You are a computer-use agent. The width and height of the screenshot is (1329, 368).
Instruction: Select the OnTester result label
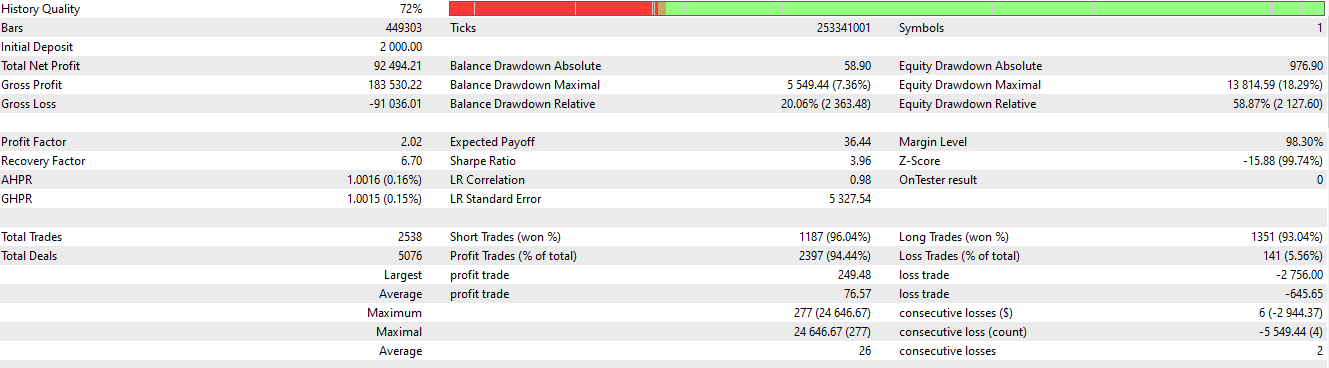938,180
